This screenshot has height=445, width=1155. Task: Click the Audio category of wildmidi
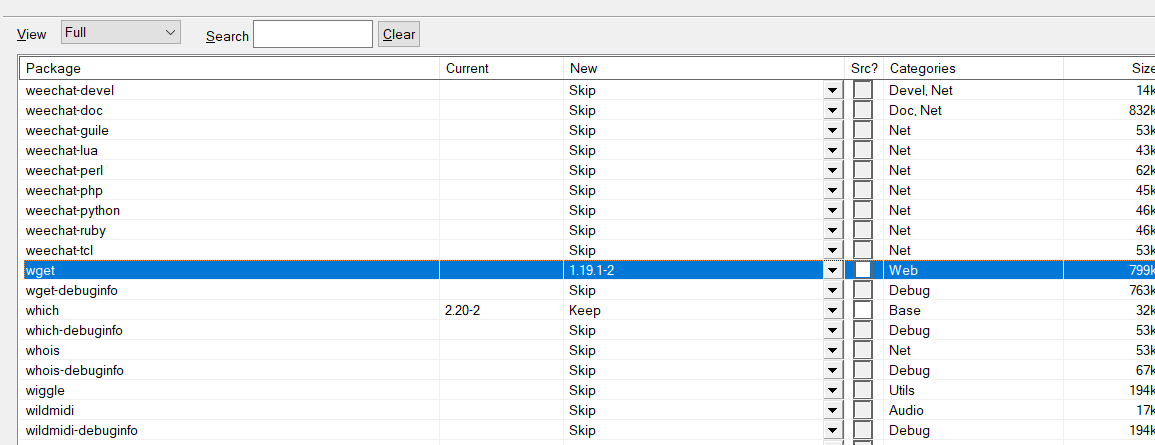pyautogui.click(x=906, y=410)
